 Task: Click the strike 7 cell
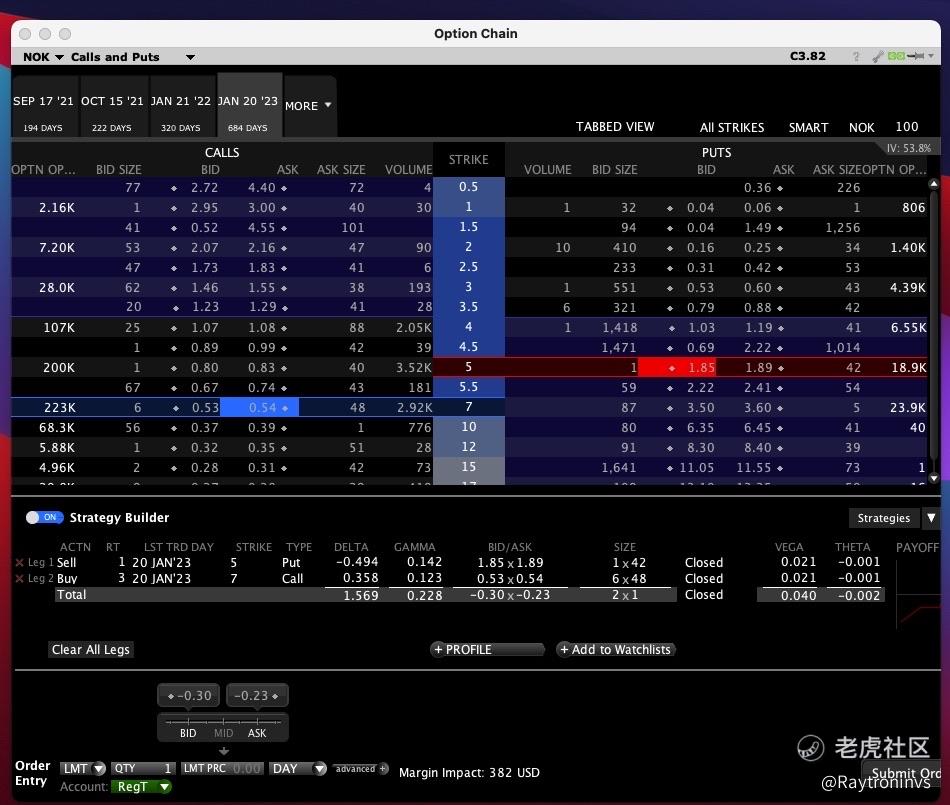click(x=468, y=407)
